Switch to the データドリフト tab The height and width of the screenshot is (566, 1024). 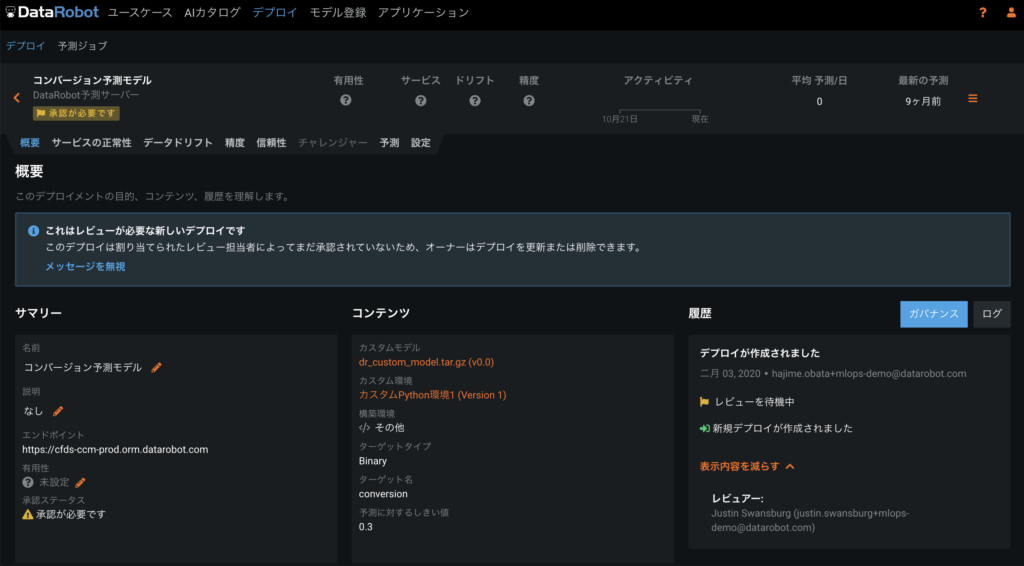coord(178,142)
